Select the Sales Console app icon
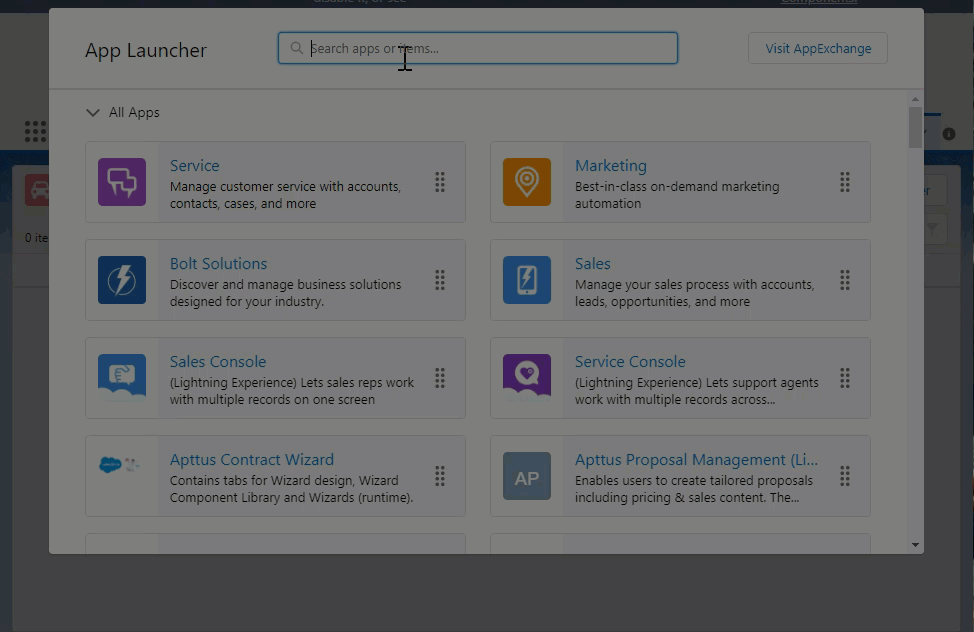The image size is (974, 632). coord(121,378)
